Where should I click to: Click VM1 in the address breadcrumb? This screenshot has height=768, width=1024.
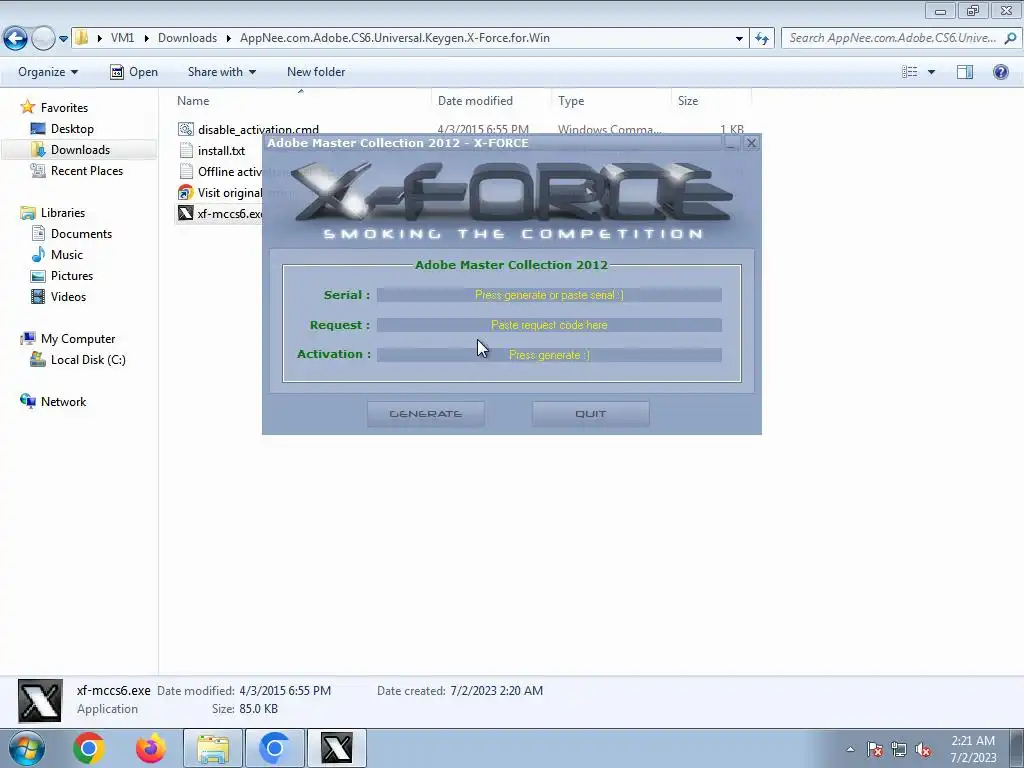point(122,38)
